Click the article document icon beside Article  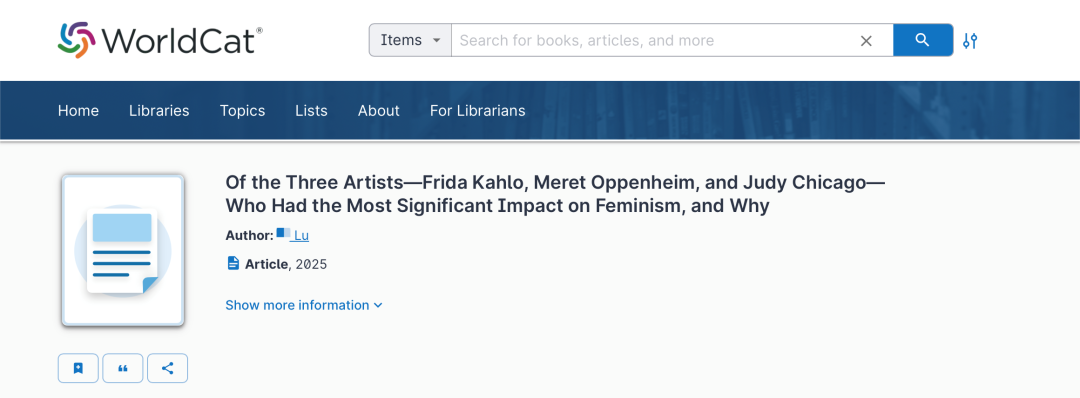[233, 263]
